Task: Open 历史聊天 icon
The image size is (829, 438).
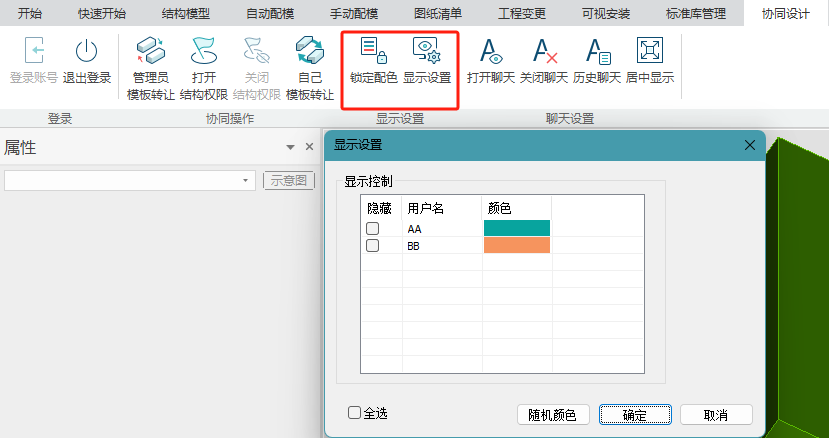Action: (598, 51)
